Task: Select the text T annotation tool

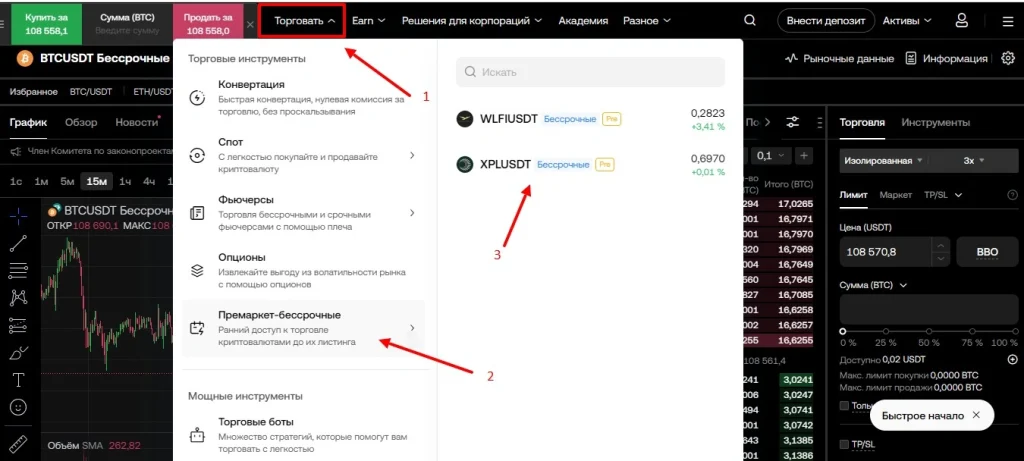Action: pyautogui.click(x=18, y=380)
